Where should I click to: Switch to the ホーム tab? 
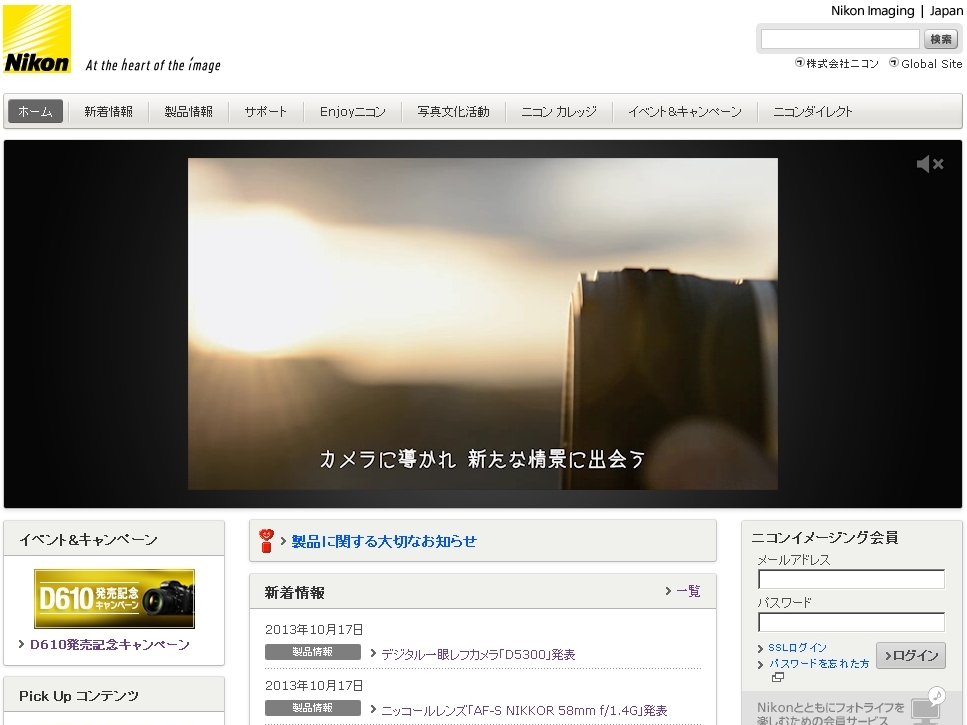coord(35,111)
